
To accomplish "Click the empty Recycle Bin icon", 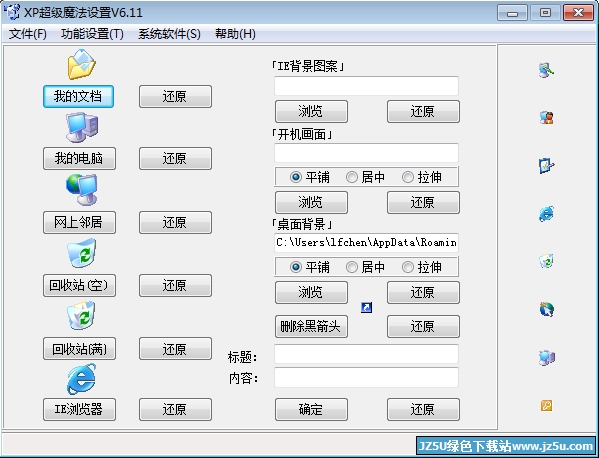I will [81, 252].
